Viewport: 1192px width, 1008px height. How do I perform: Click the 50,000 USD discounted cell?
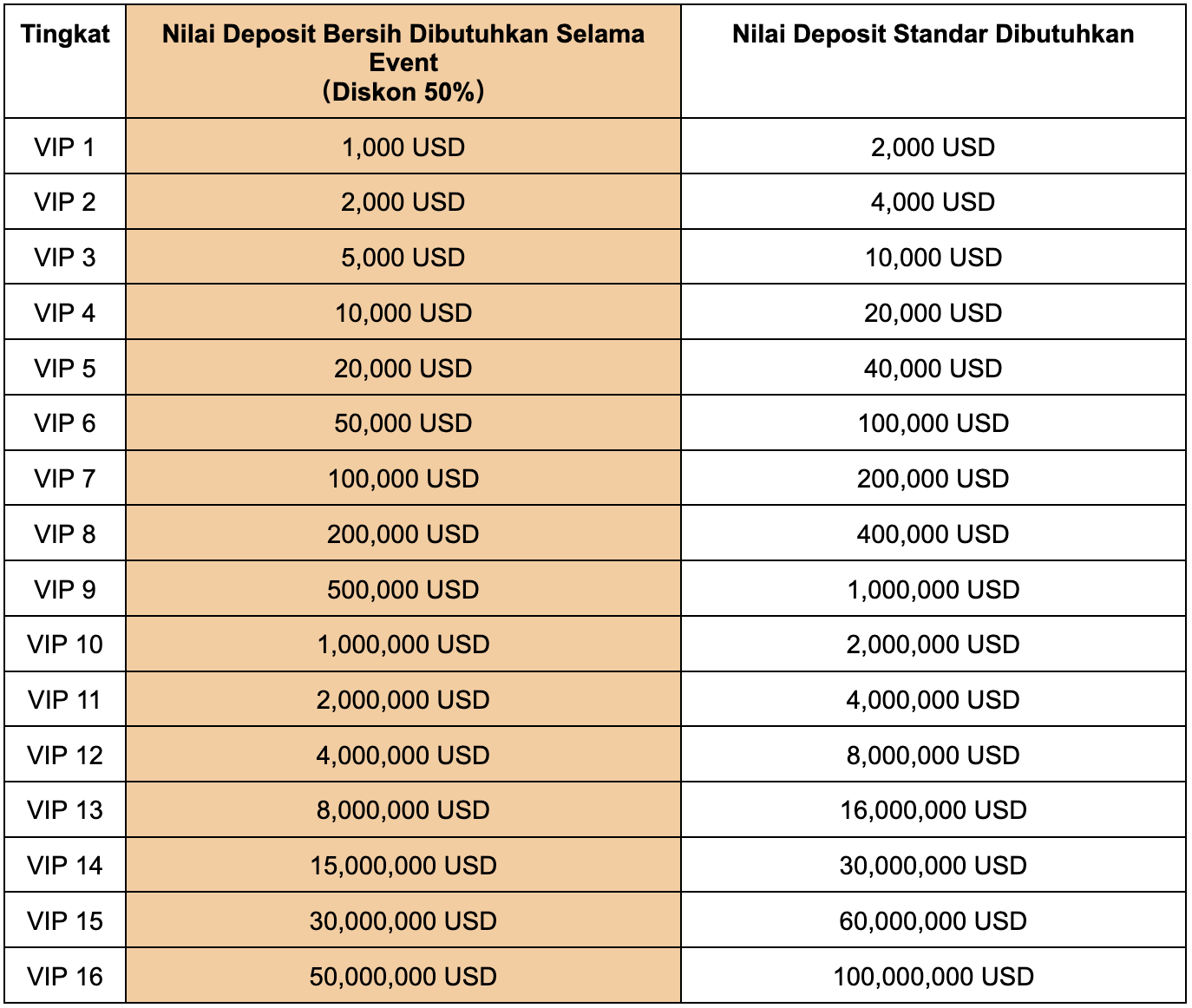pyautogui.click(x=403, y=423)
